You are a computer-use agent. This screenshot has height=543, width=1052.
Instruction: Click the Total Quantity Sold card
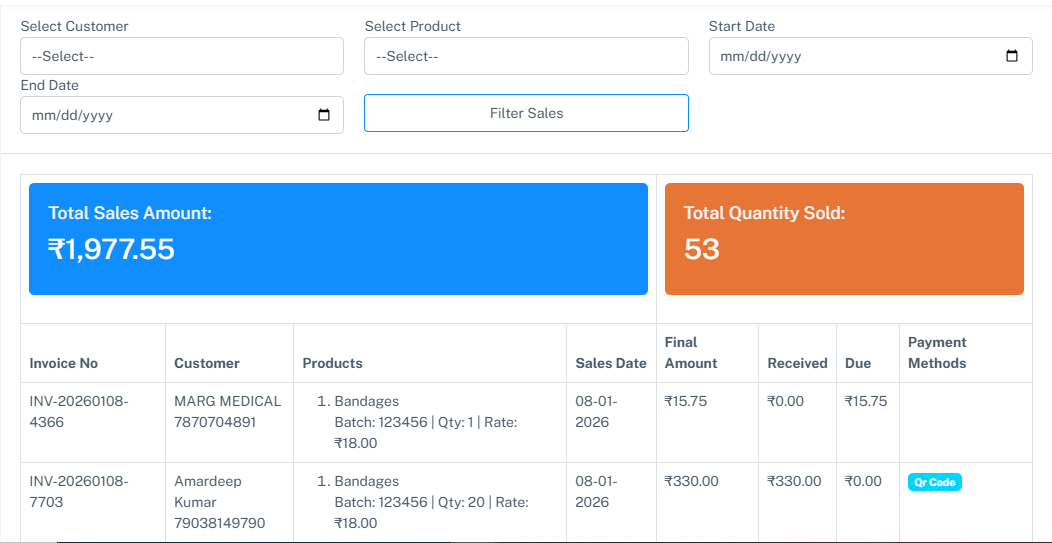click(x=844, y=239)
